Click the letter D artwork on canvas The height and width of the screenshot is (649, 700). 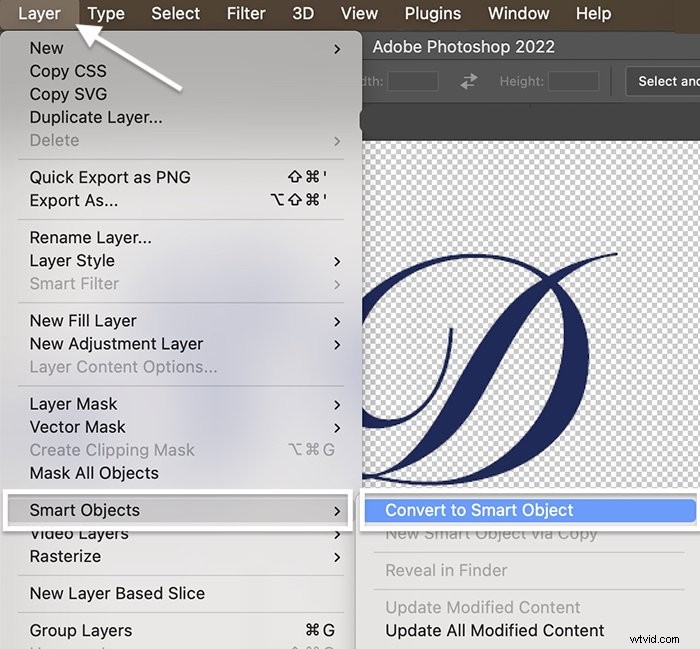[x=490, y=368]
